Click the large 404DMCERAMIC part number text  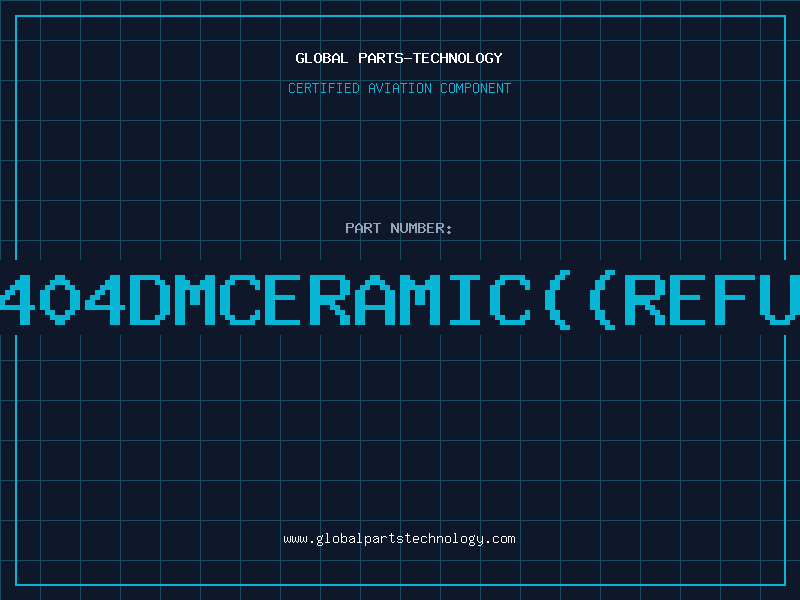click(400, 300)
